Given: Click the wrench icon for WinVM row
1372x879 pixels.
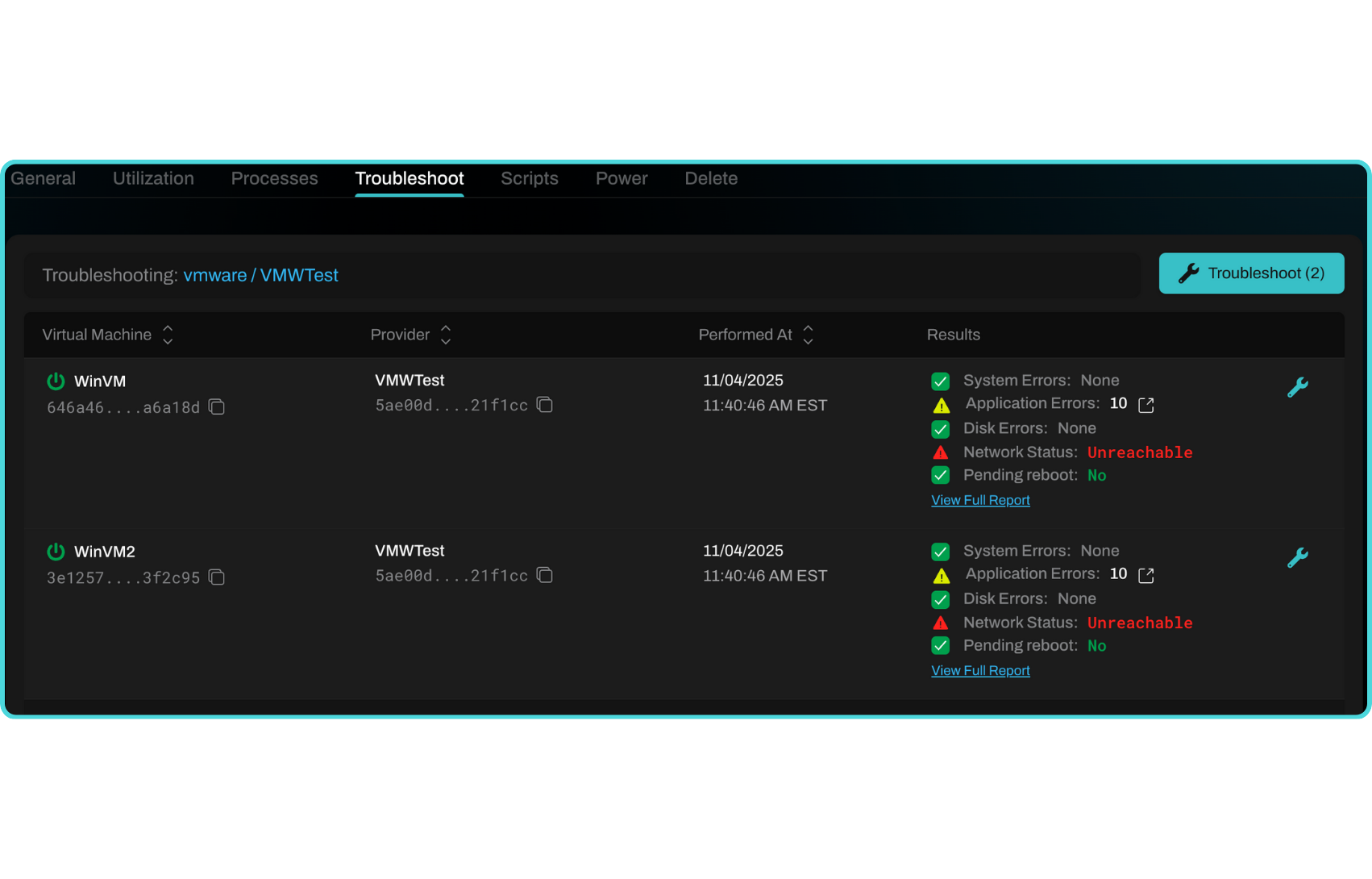Looking at the screenshot, I should coord(1297,387).
